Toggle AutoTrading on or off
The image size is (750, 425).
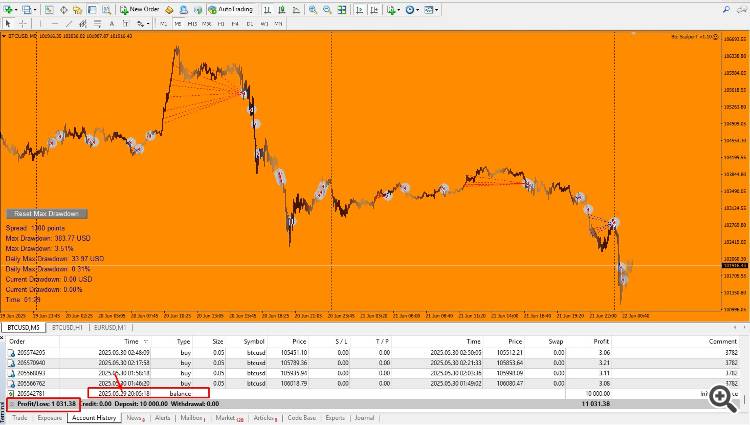pos(231,10)
